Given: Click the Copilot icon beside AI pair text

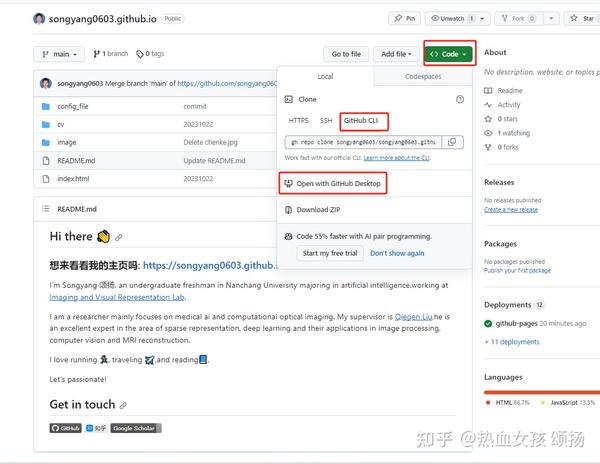Looking at the screenshot, I should 289,236.
